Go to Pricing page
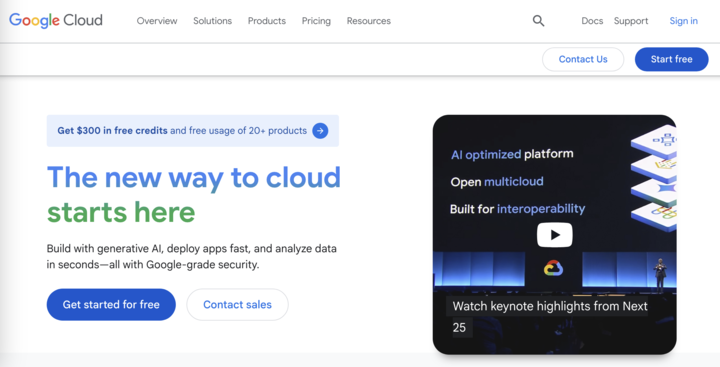Image resolution: width=720 pixels, height=367 pixels. [316, 21]
